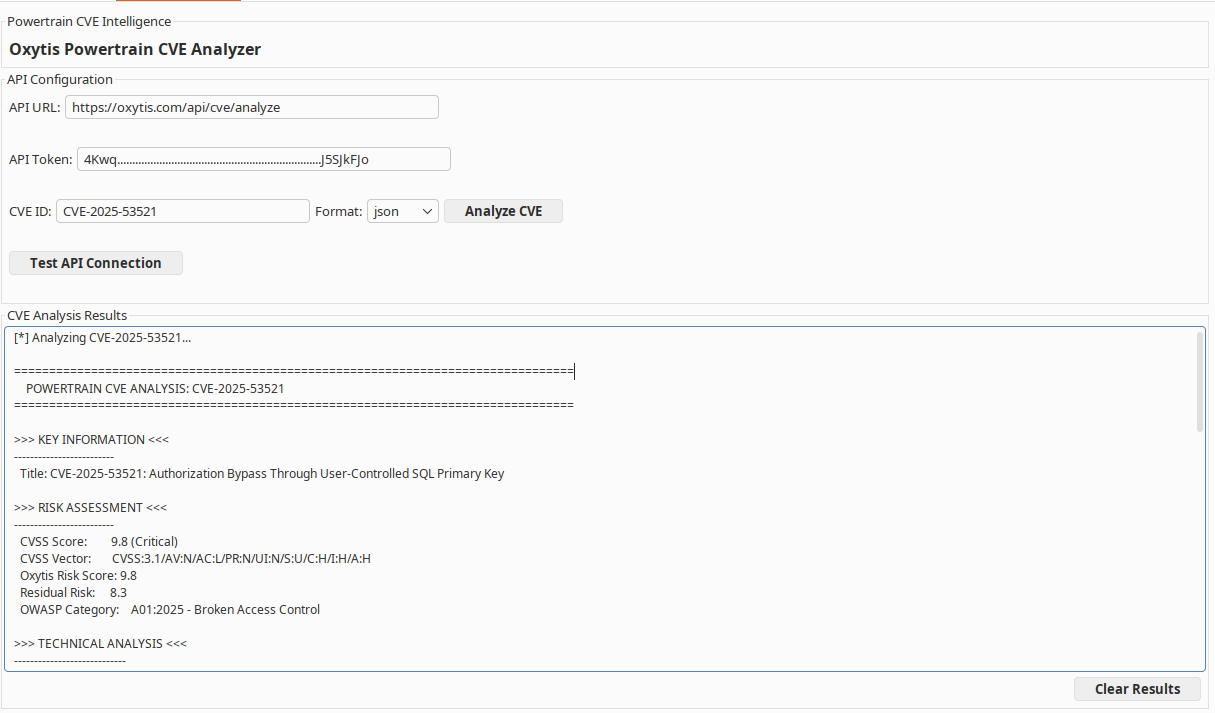Click the 'API URL:' field label
1215x713 pixels.
35,107
